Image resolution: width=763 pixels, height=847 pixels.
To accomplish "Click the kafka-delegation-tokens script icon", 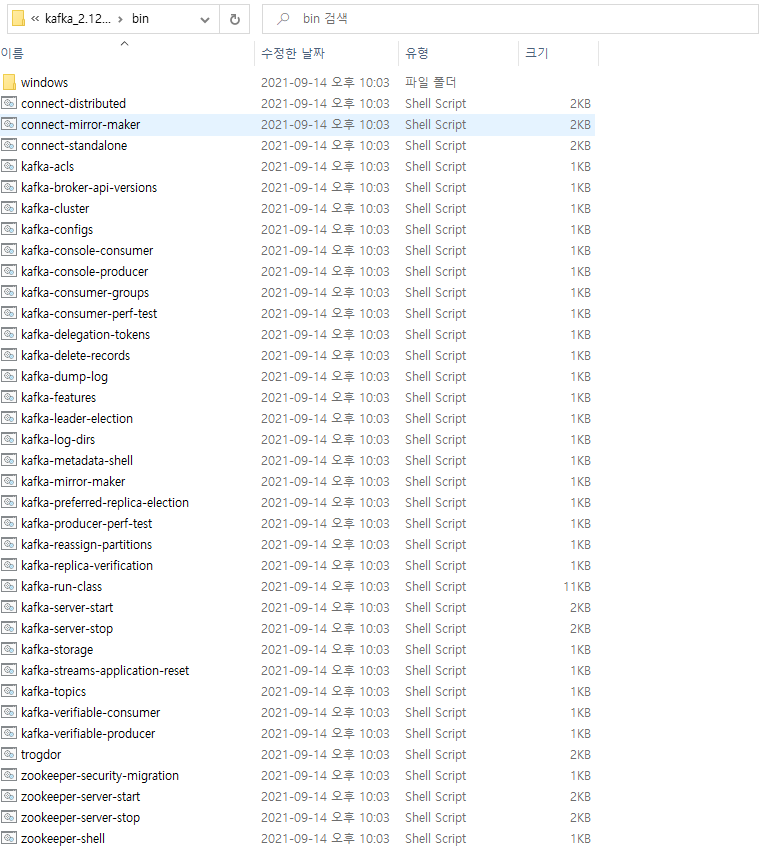I will pos(9,334).
